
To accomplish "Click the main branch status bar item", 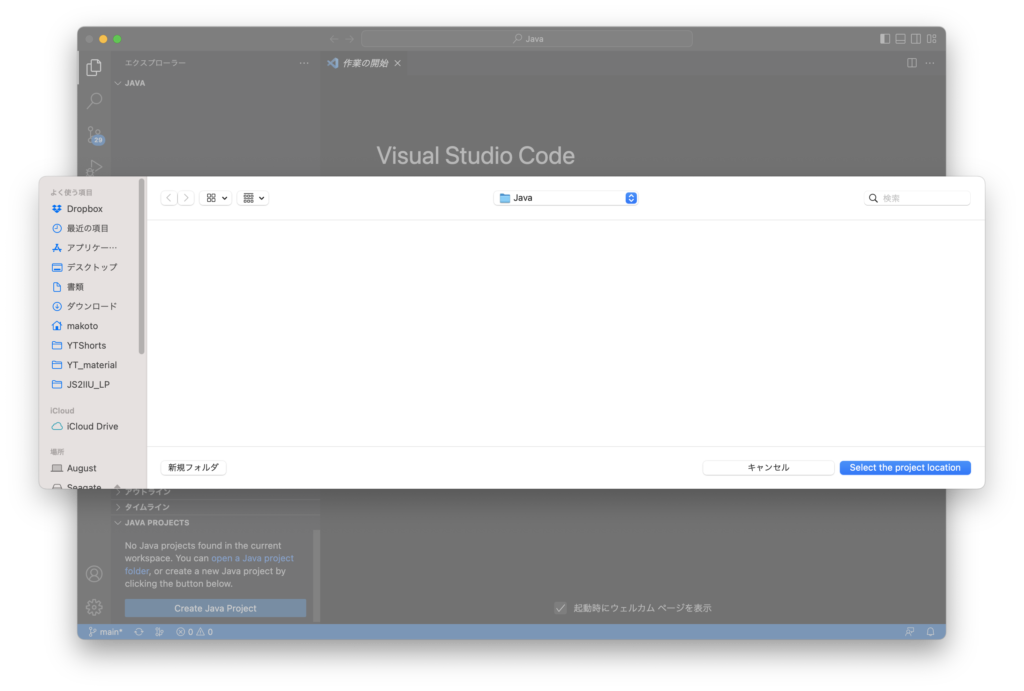I will (x=105, y=632).
